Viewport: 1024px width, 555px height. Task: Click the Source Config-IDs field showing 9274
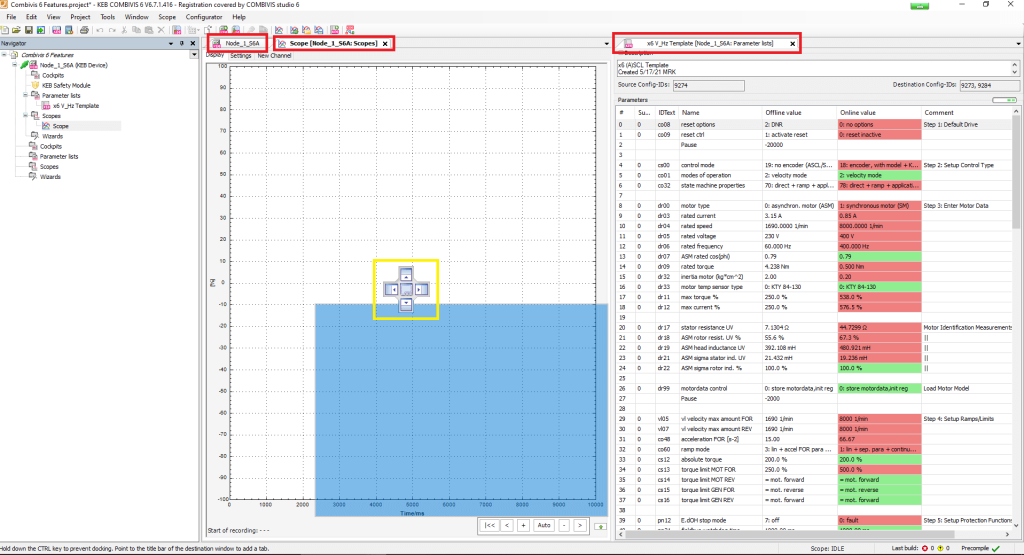708,86
